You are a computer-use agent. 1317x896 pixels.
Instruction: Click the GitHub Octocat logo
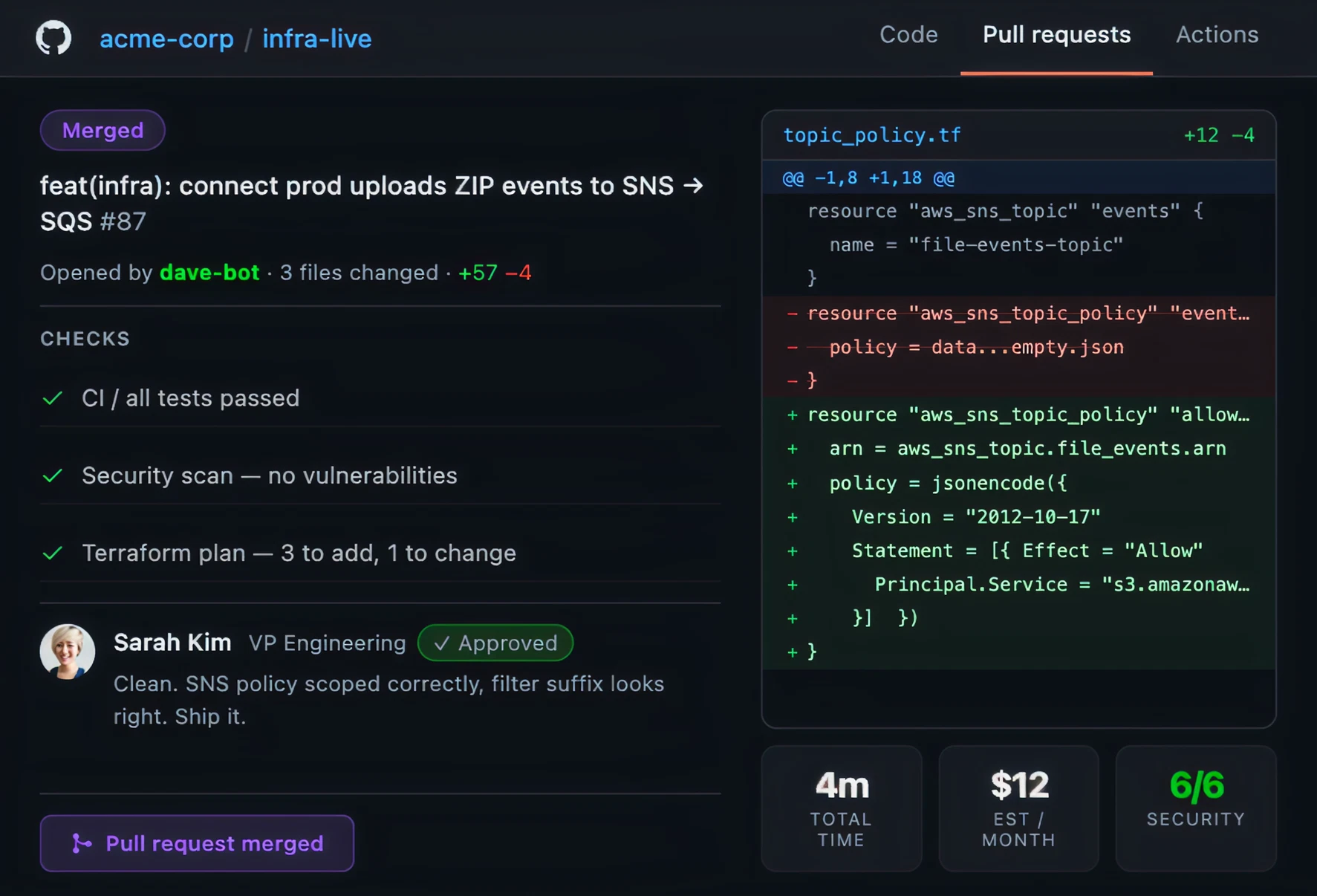coord(53,37)
